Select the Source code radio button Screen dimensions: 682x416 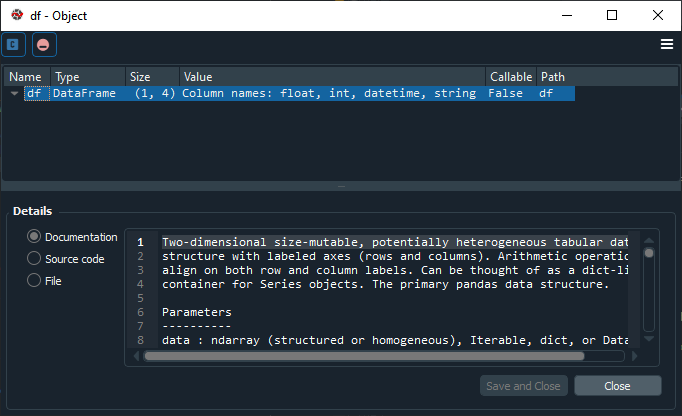(34, 258)
